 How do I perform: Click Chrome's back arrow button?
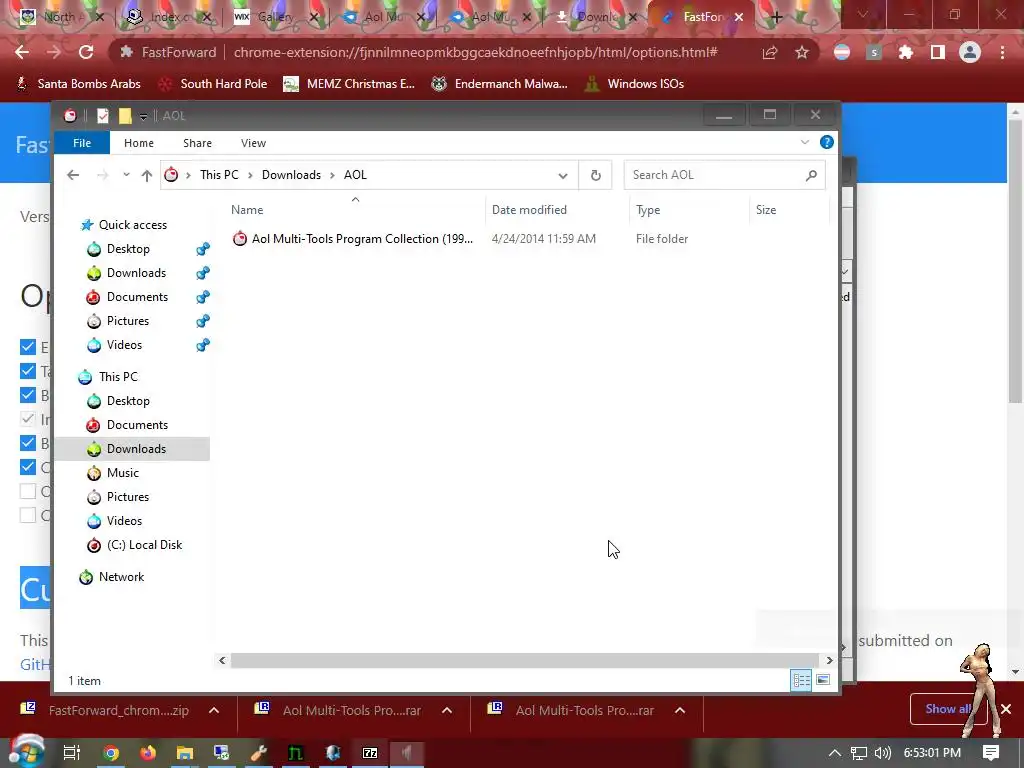(x=22, y=52)
